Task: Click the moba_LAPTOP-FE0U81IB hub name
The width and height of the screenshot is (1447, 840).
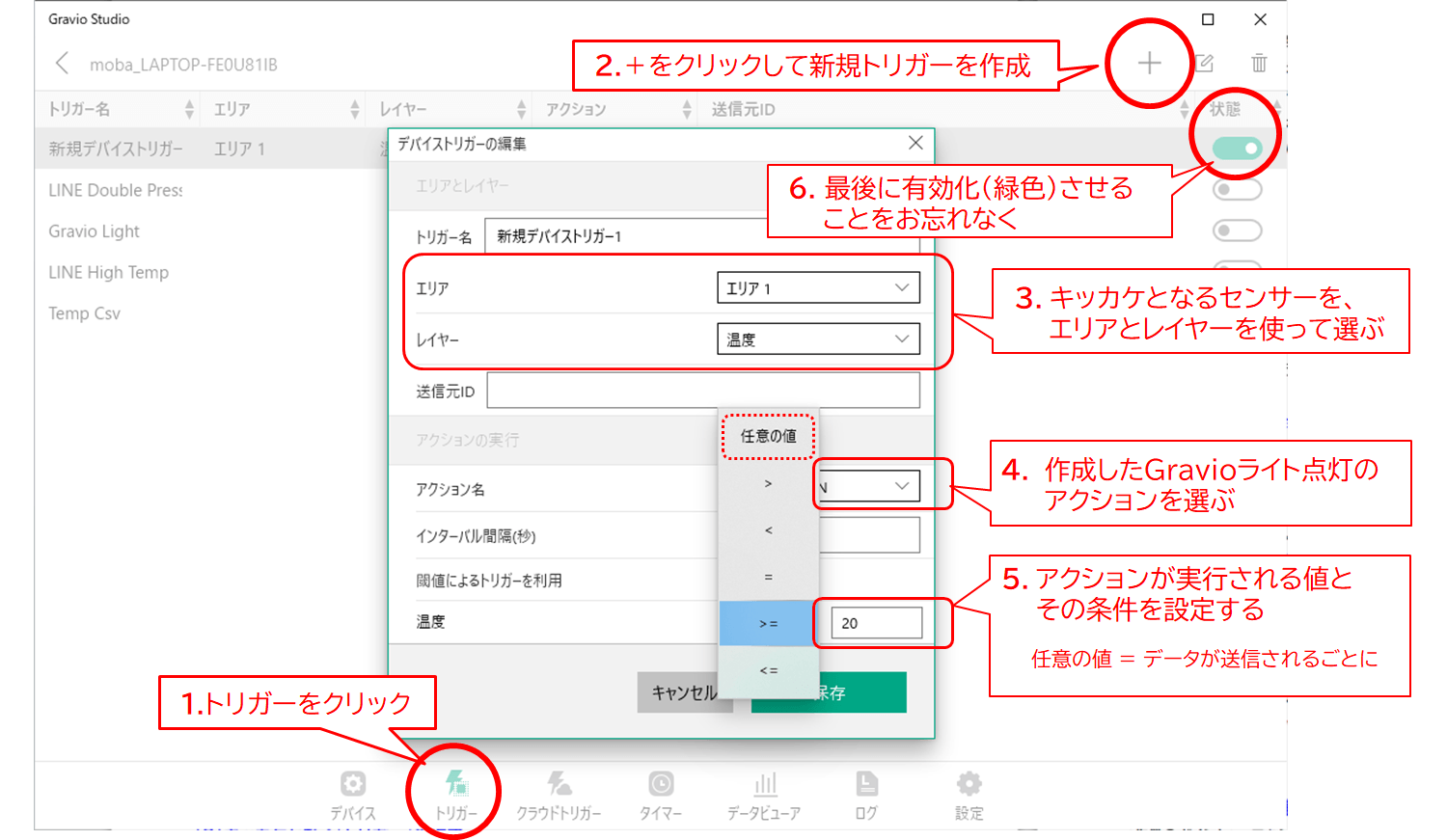Action: tap(183, 65)
